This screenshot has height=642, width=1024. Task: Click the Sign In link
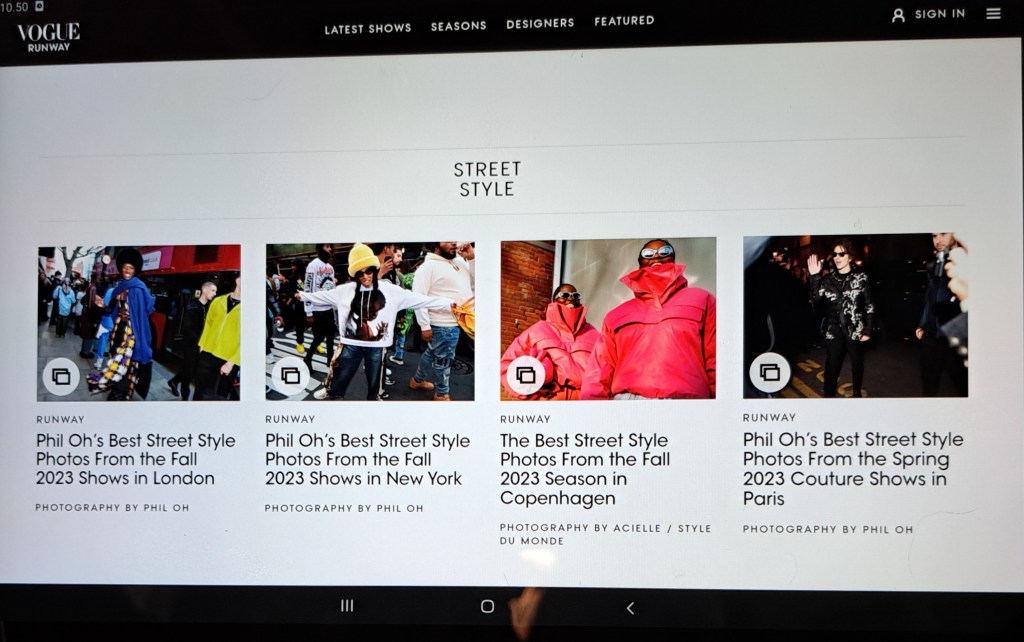(940, 14)
